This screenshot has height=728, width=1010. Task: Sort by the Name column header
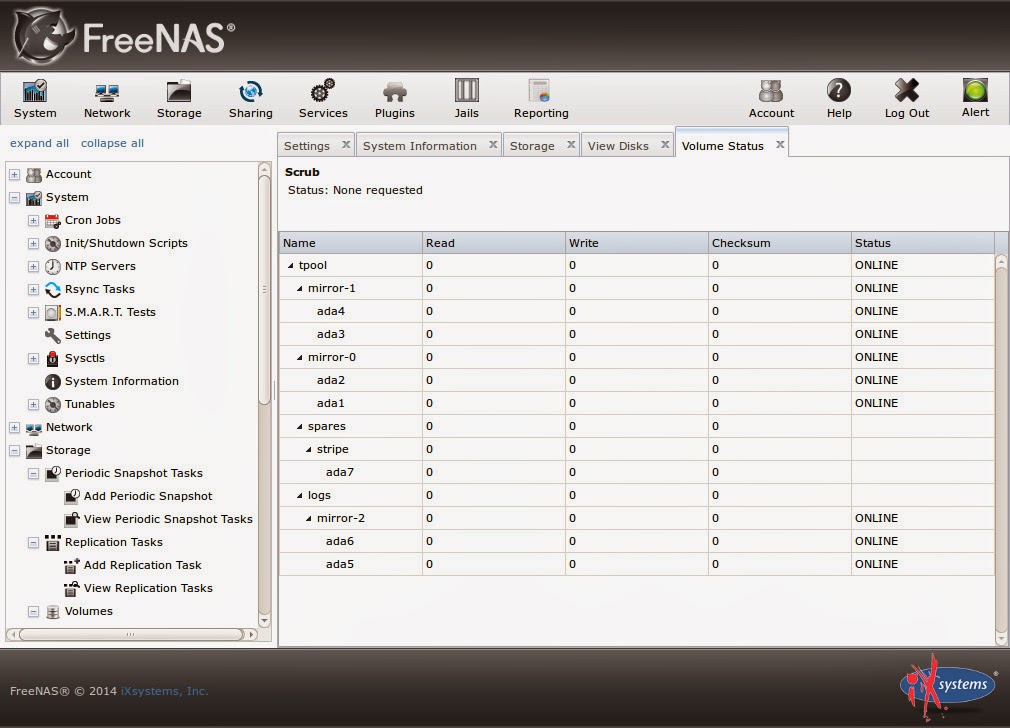(x=350, y=243)
